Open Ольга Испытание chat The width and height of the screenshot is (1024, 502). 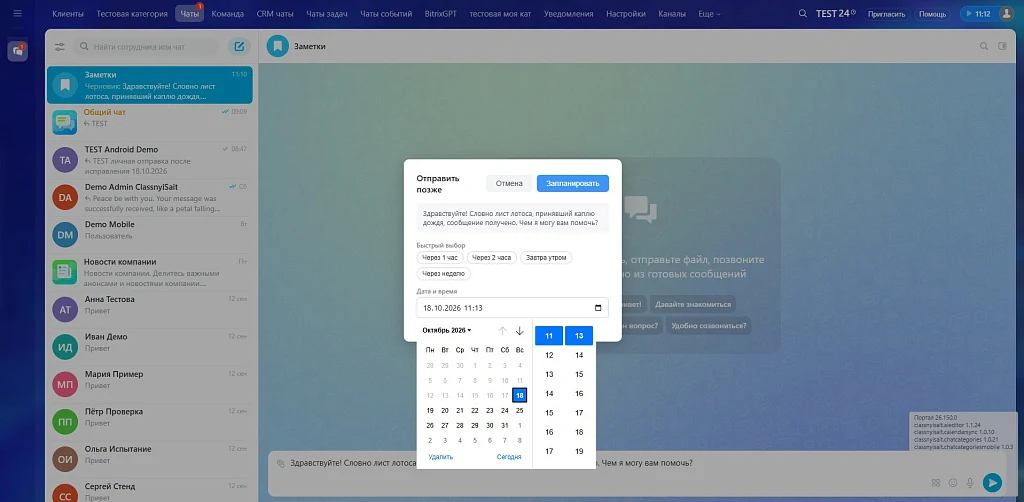pyautogui.click(x=150, y=459)
